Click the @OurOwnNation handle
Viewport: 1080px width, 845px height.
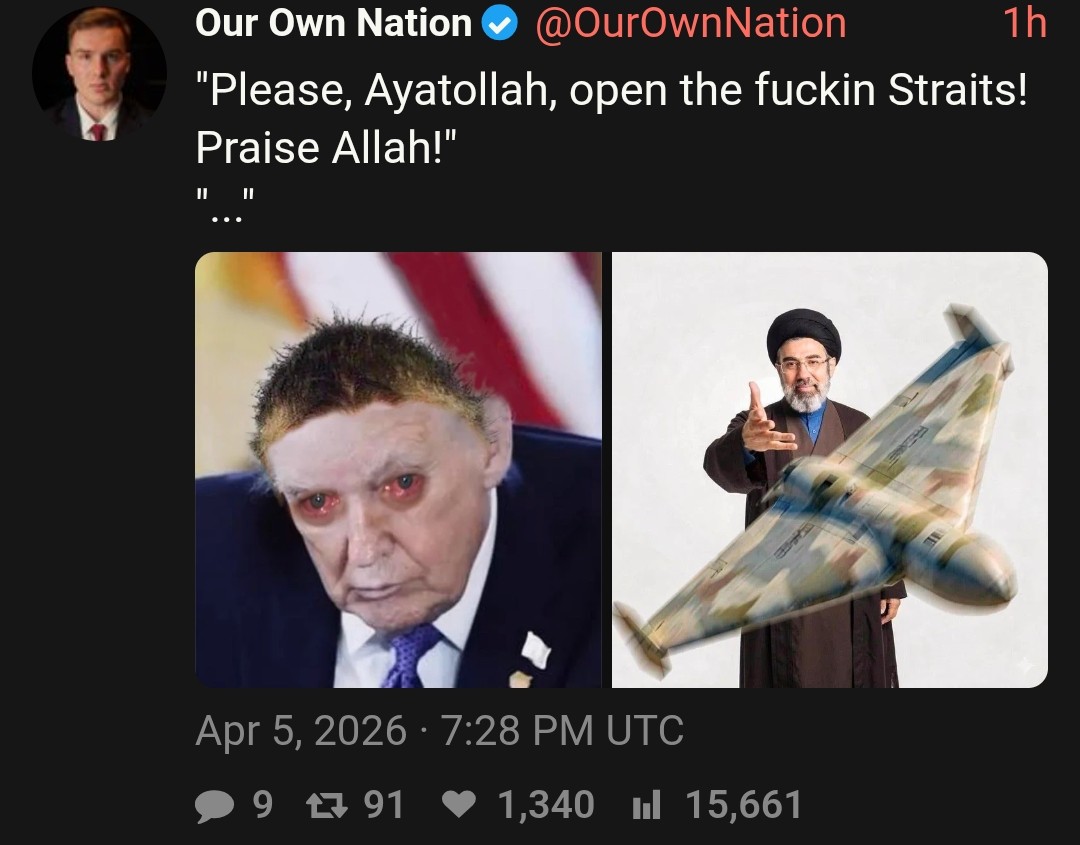point(690,23)
